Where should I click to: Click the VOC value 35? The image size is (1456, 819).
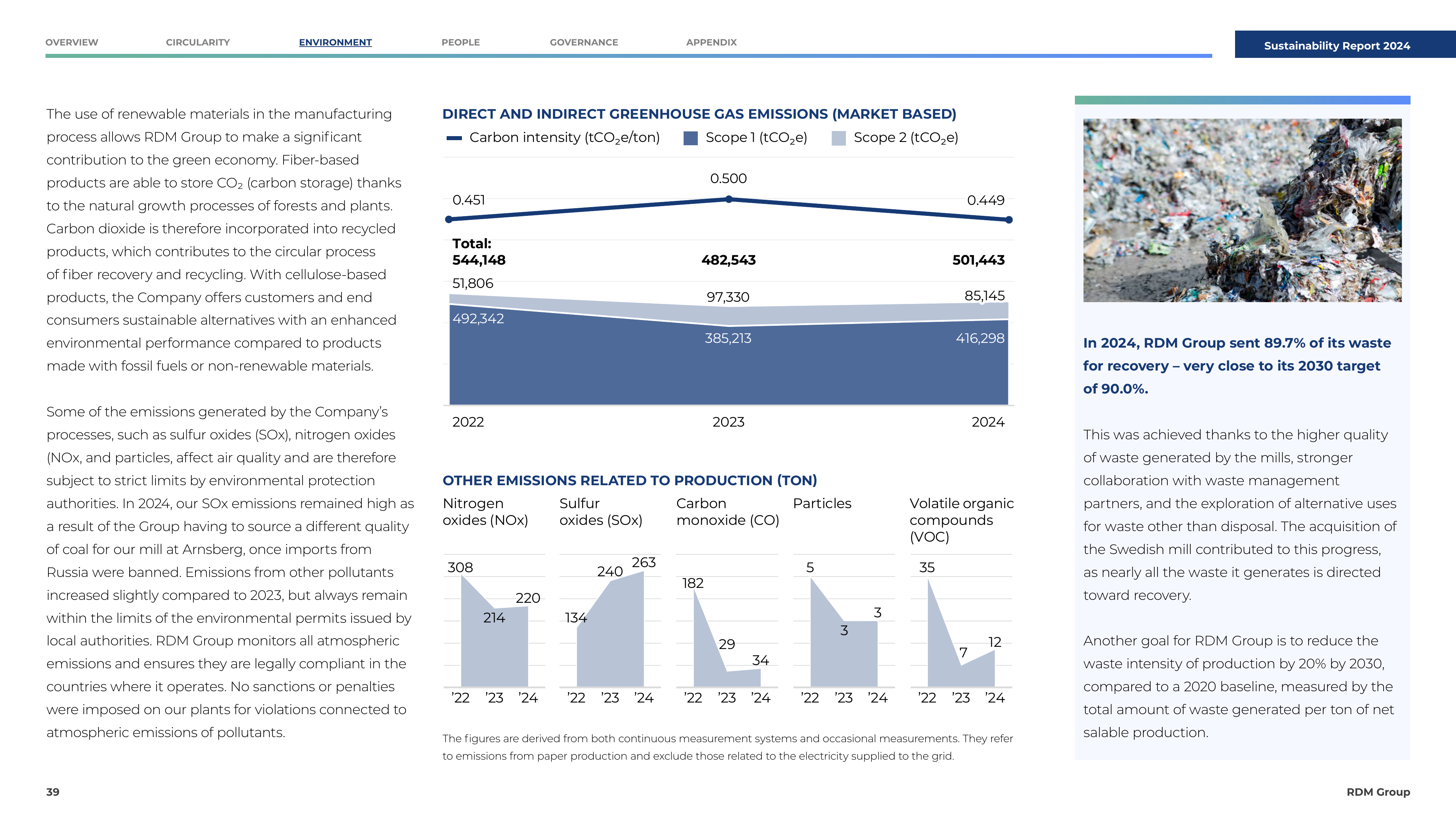pos(927,567)
